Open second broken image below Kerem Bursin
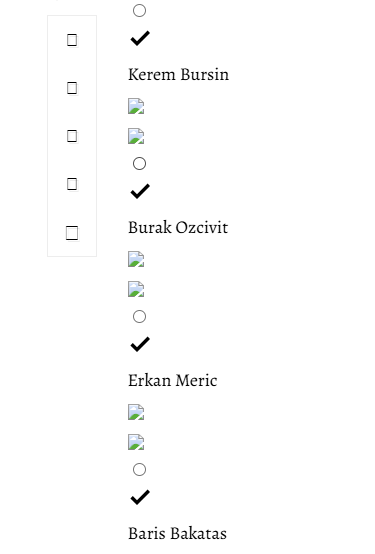 click(136, 136)
